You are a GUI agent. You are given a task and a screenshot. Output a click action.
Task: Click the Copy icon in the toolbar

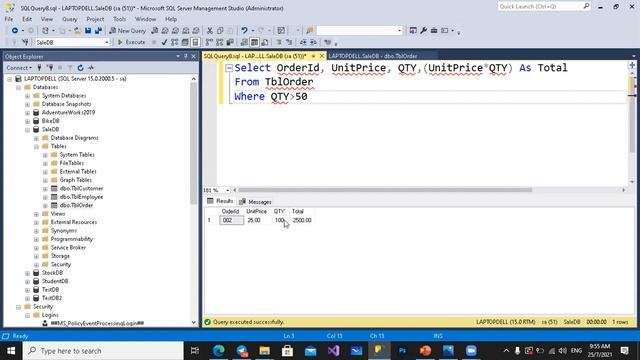[220, 31]
